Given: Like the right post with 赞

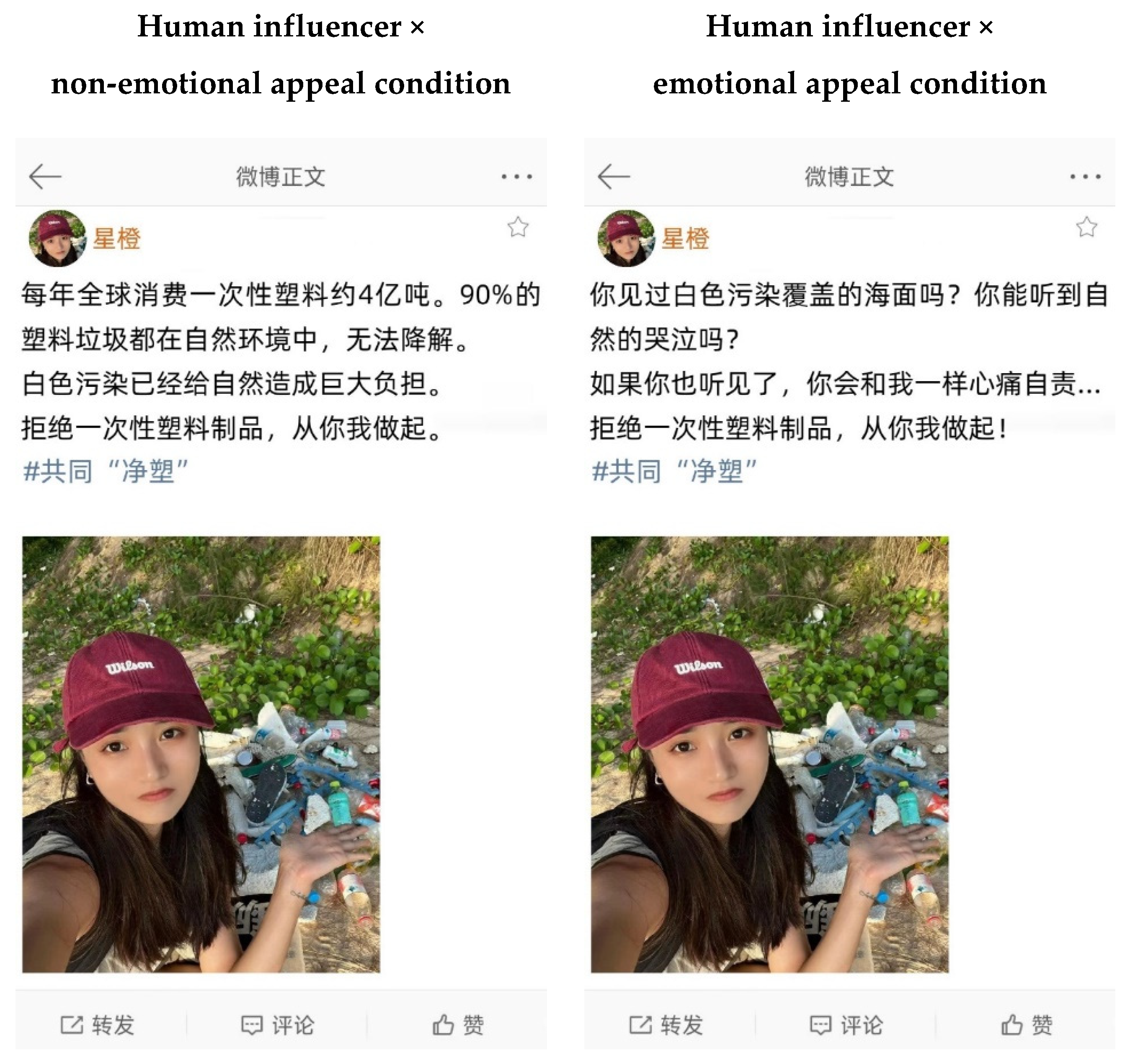Looking at the screenshot, I should click(1027, 1025).
